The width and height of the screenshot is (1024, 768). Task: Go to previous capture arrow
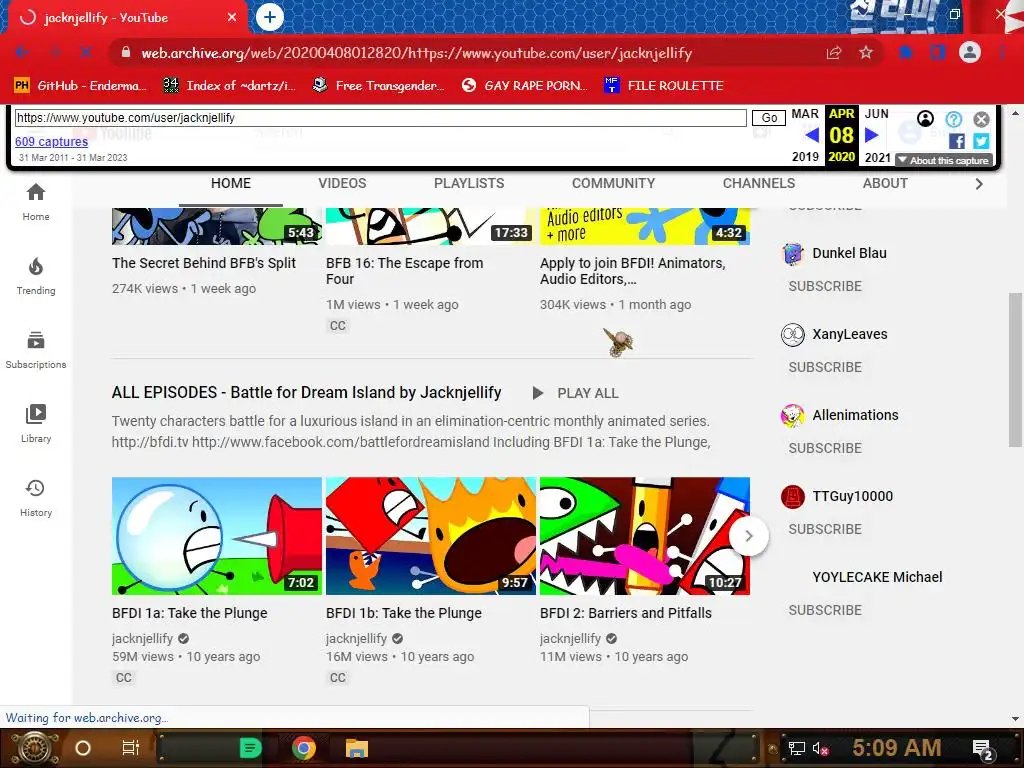tap(811, 135)
